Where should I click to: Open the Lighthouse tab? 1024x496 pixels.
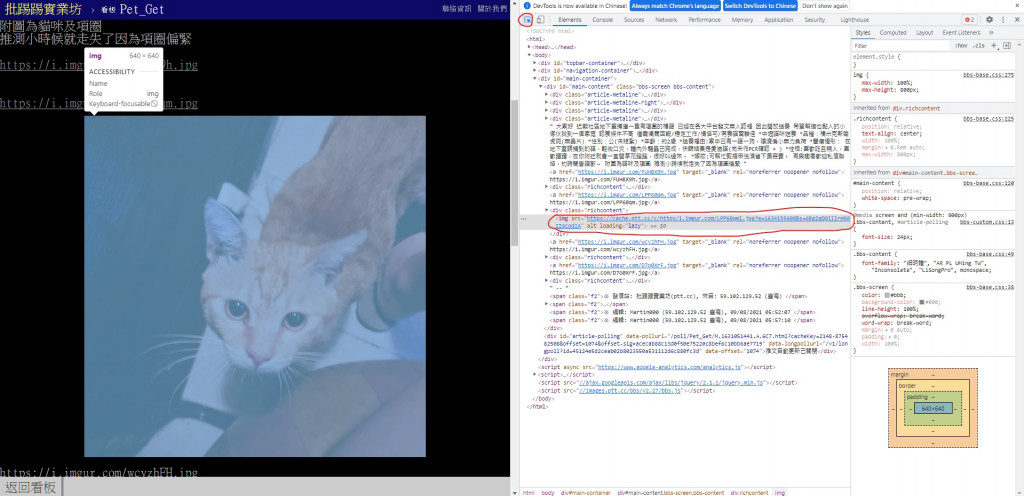click(x=854, y=20)
